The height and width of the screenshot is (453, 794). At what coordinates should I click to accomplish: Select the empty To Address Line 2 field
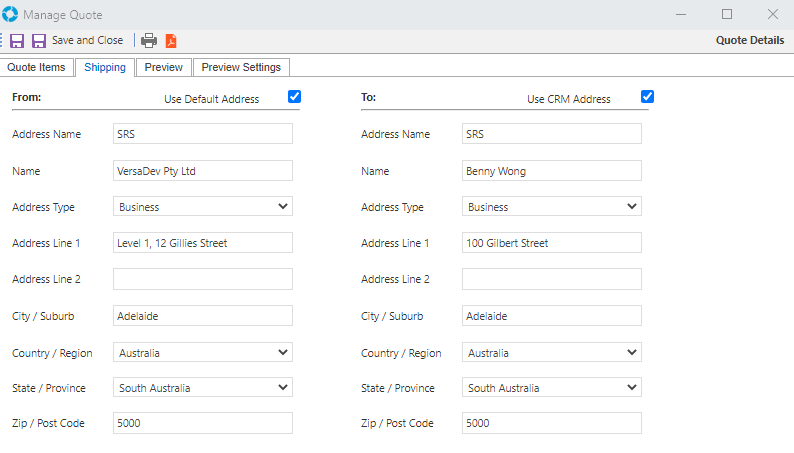[x=552, y=279]
